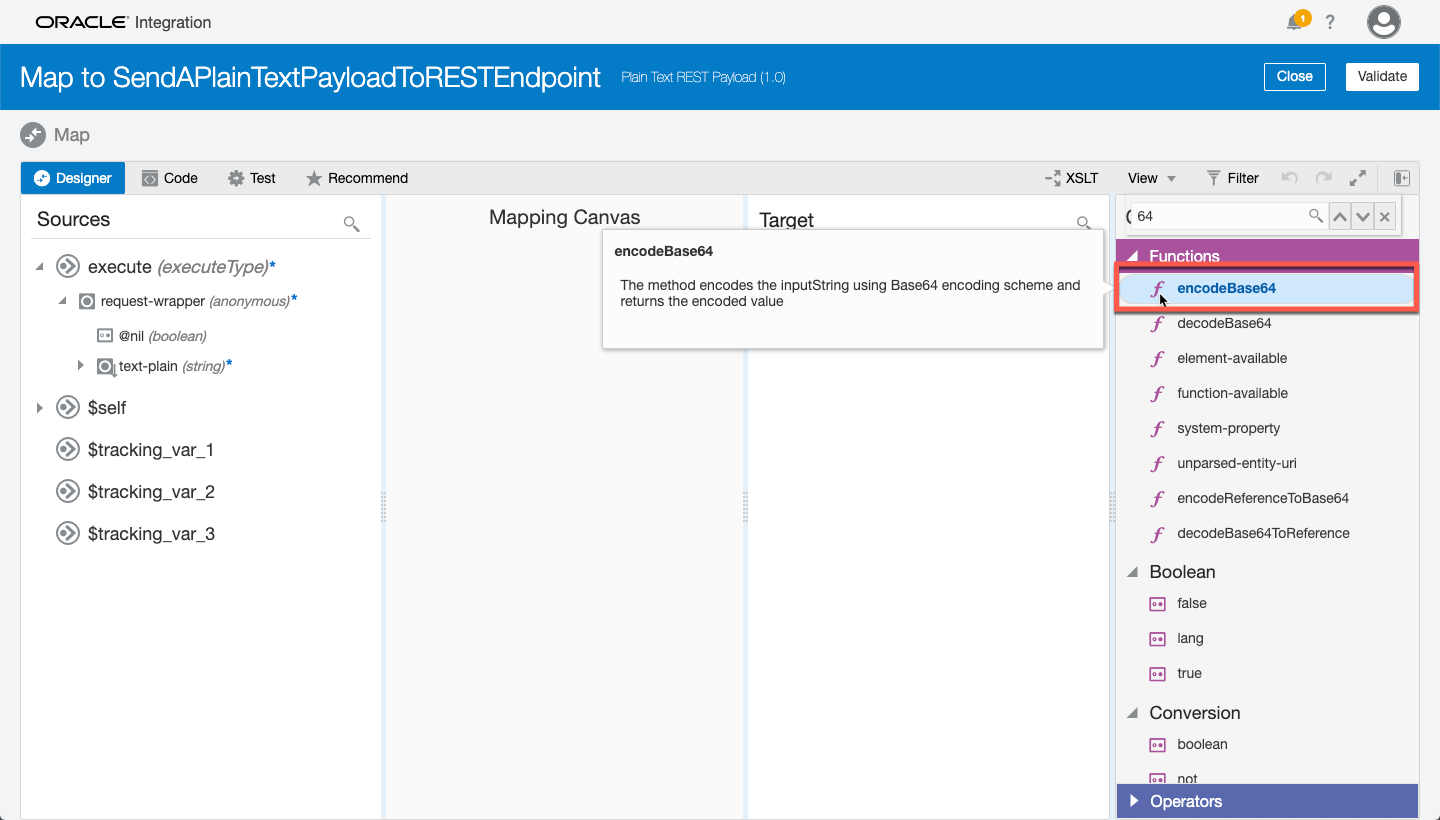
Task: Open the View dropdown menu
Action: pos(1151,178)
